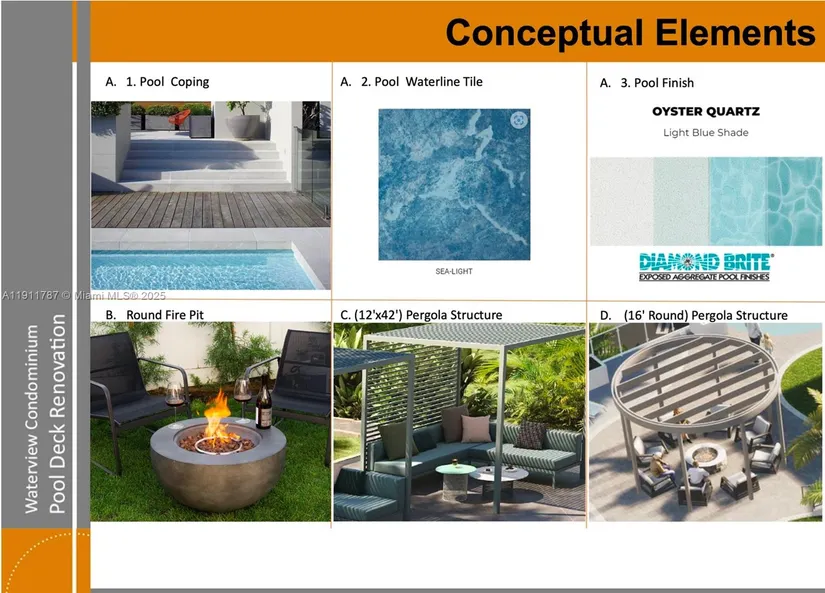This screenshot has height=593, width=825.
Task: Click the 'A. 3. Pool Finish' heading
Action: [x=646, y=83]
